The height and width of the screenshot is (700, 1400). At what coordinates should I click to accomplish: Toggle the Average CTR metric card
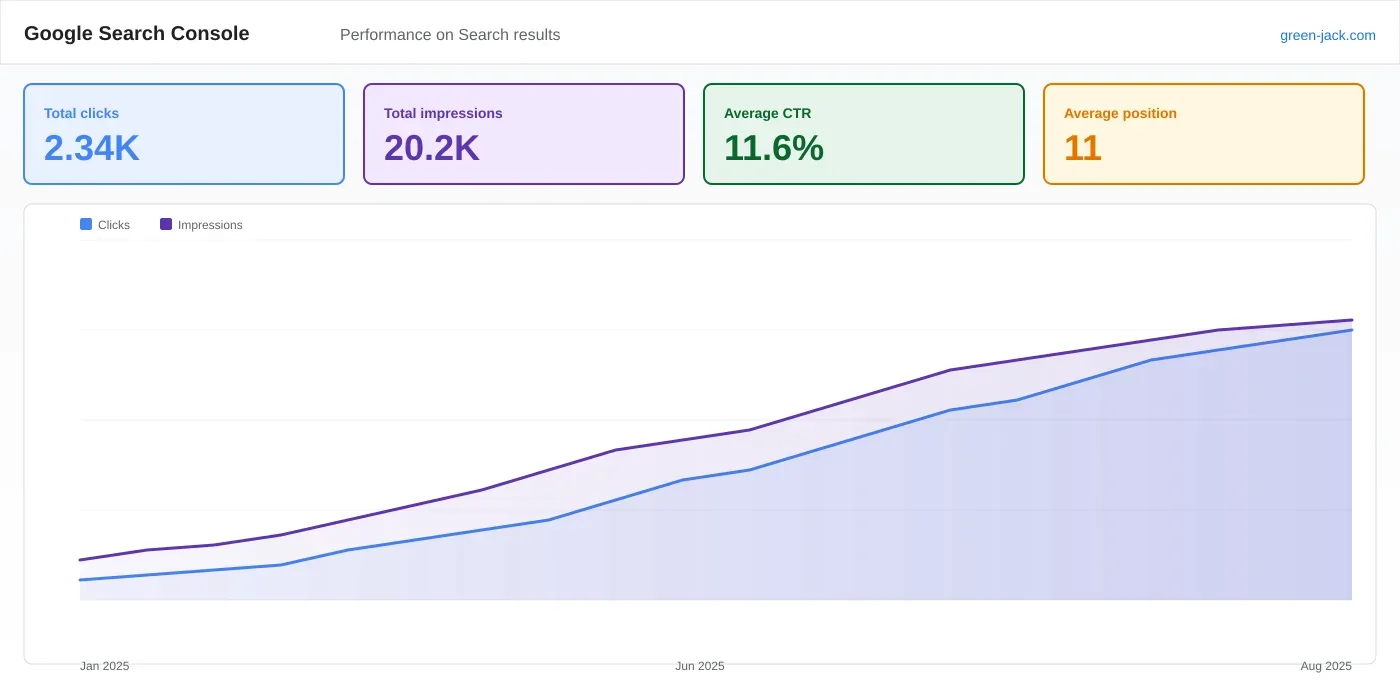[864, 134]
